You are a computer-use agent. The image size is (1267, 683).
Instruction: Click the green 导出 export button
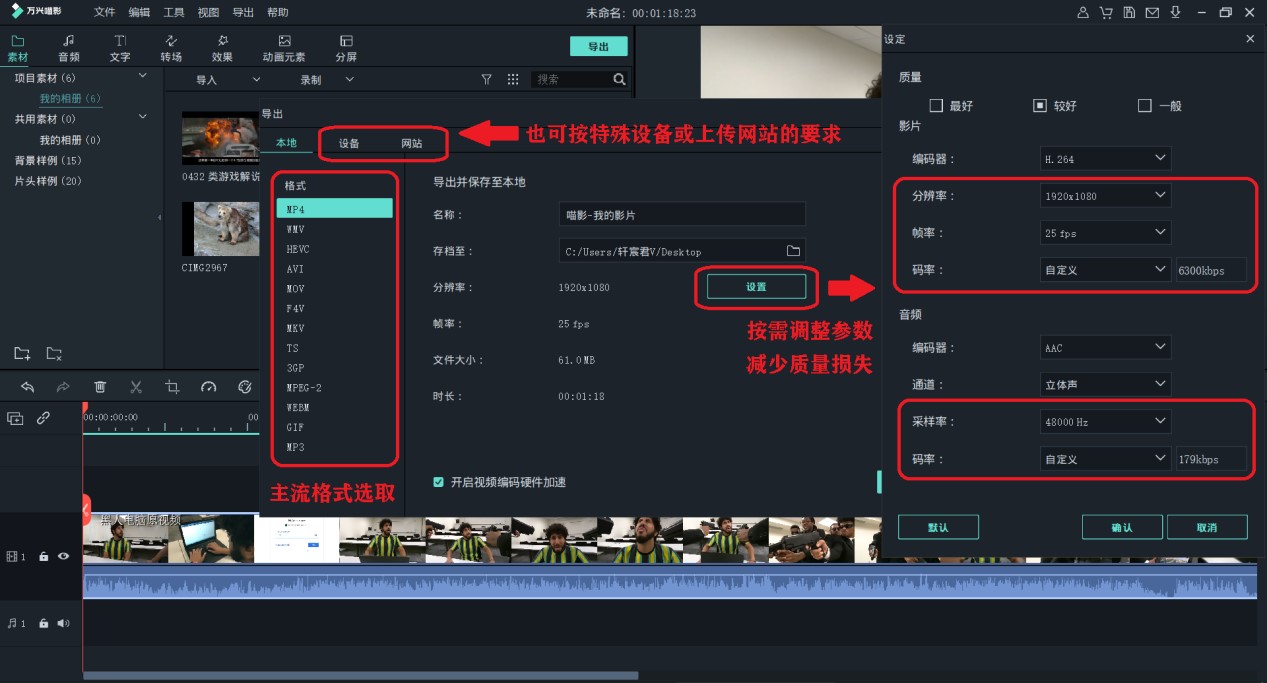pyautogui.click(x=598, y=46)
